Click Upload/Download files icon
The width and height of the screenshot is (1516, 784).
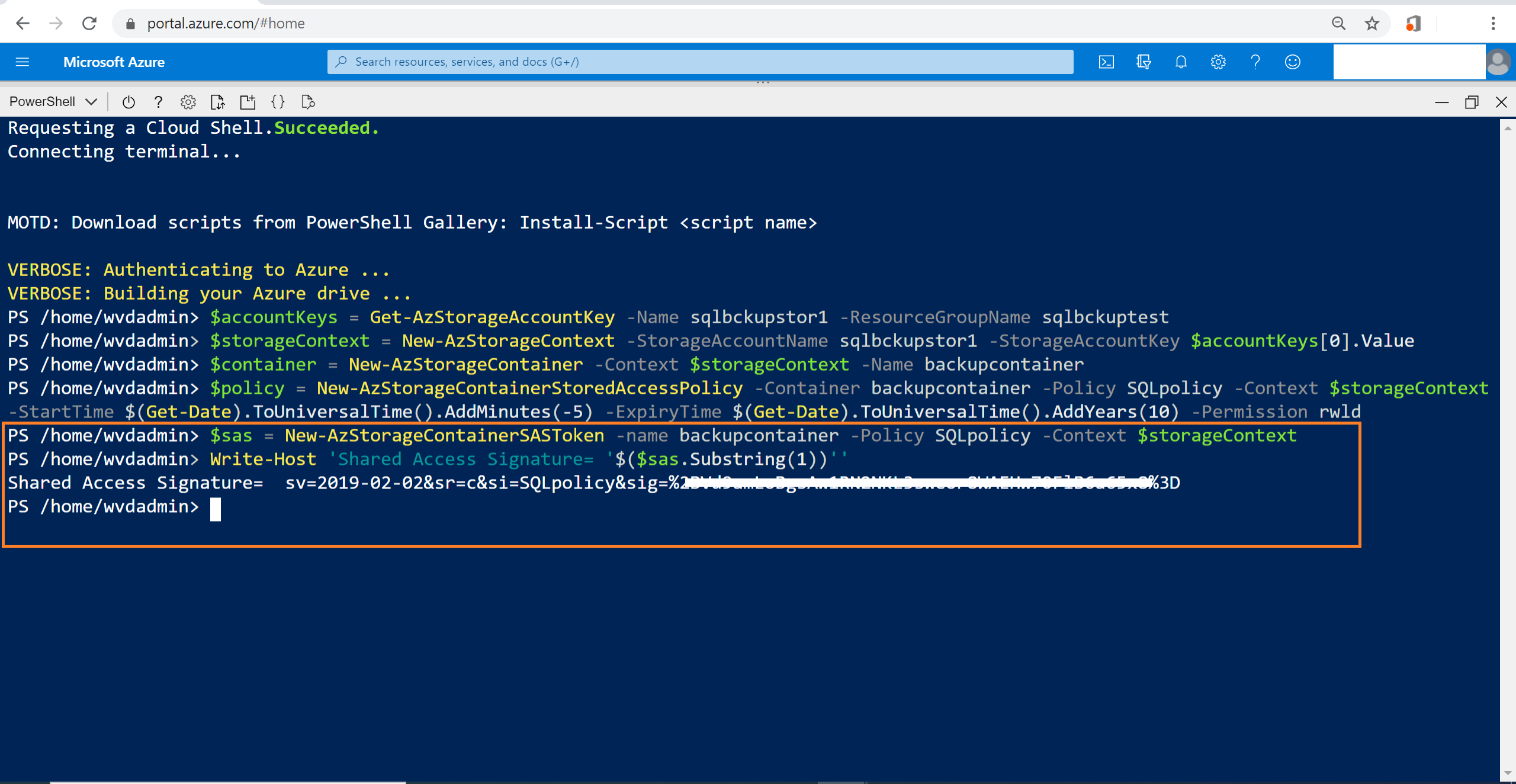pyautogui.click(x=218, y=102)
